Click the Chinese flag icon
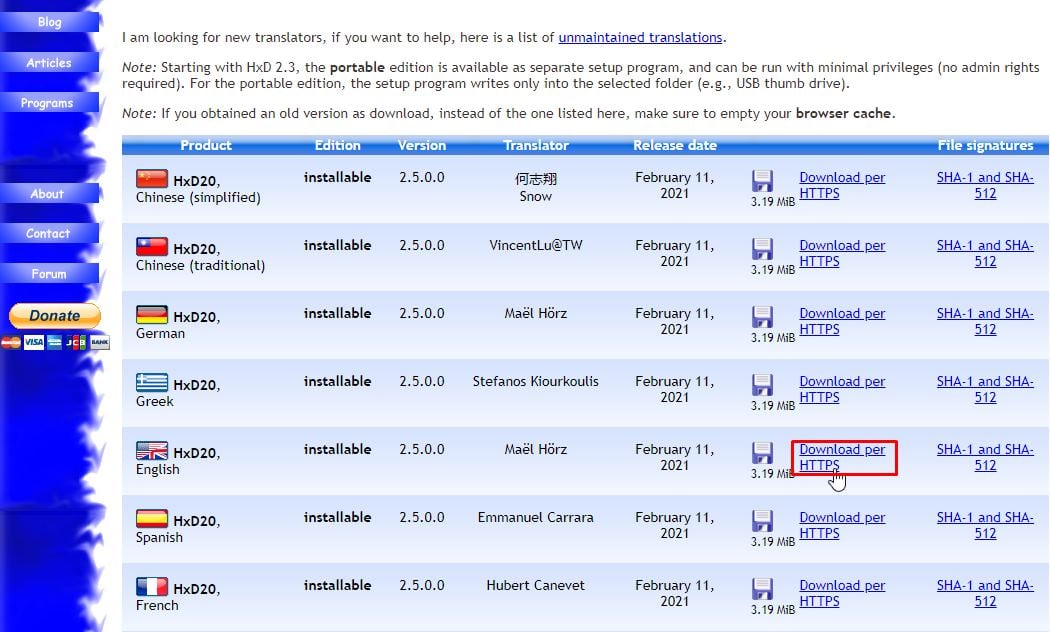Screen dimensions: 1050x632 tap(152, 179)
